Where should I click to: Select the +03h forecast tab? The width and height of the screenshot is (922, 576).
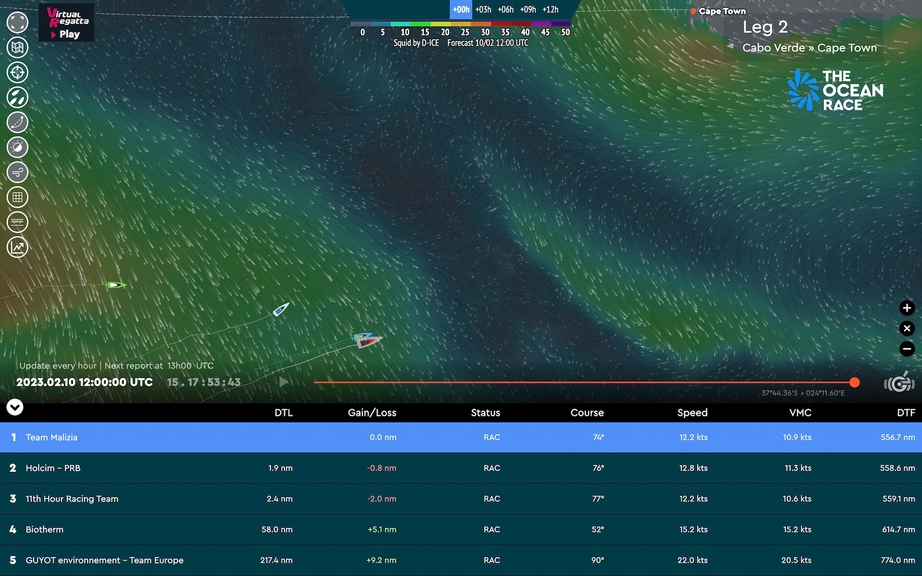(x=483, y=9)
